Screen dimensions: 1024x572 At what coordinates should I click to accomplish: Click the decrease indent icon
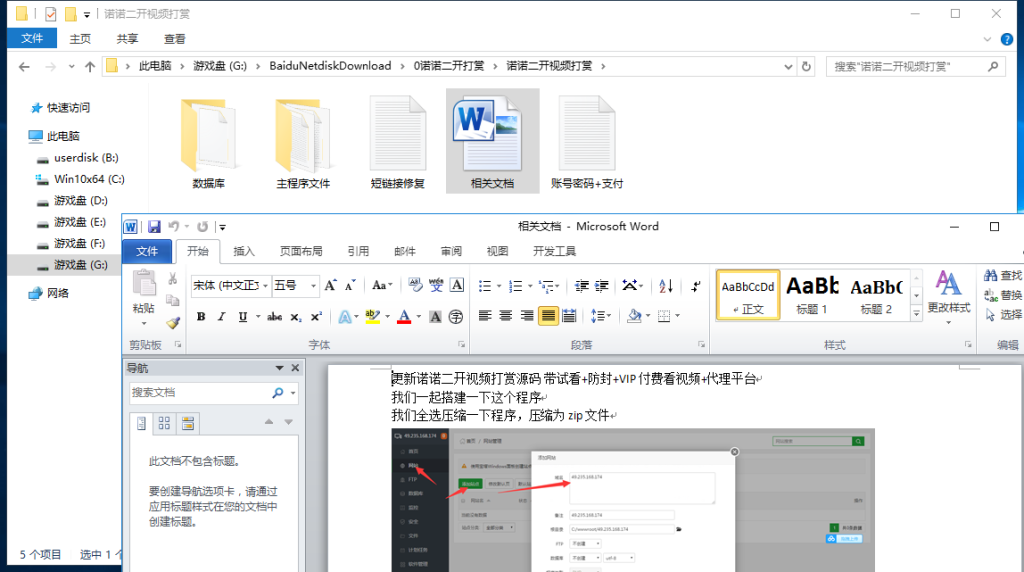[581, 286]
